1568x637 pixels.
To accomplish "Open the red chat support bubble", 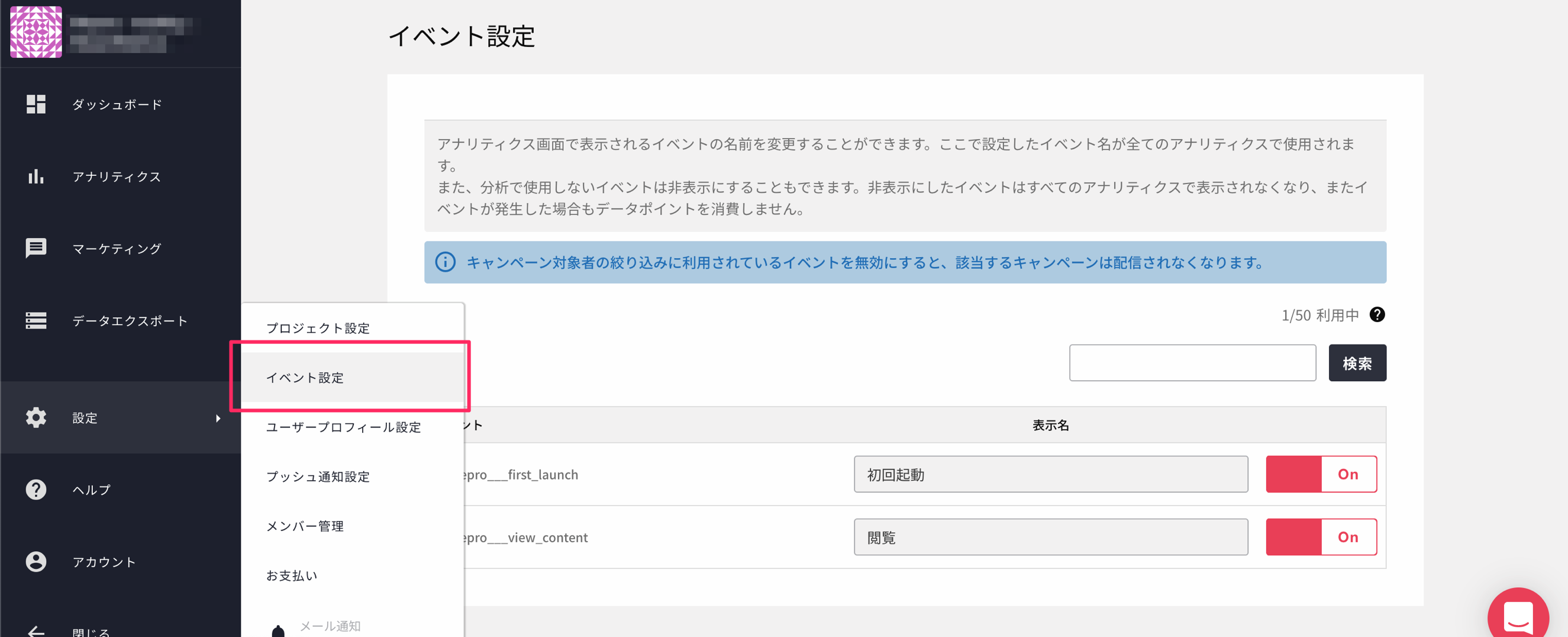I will (x=1518, y=613).
